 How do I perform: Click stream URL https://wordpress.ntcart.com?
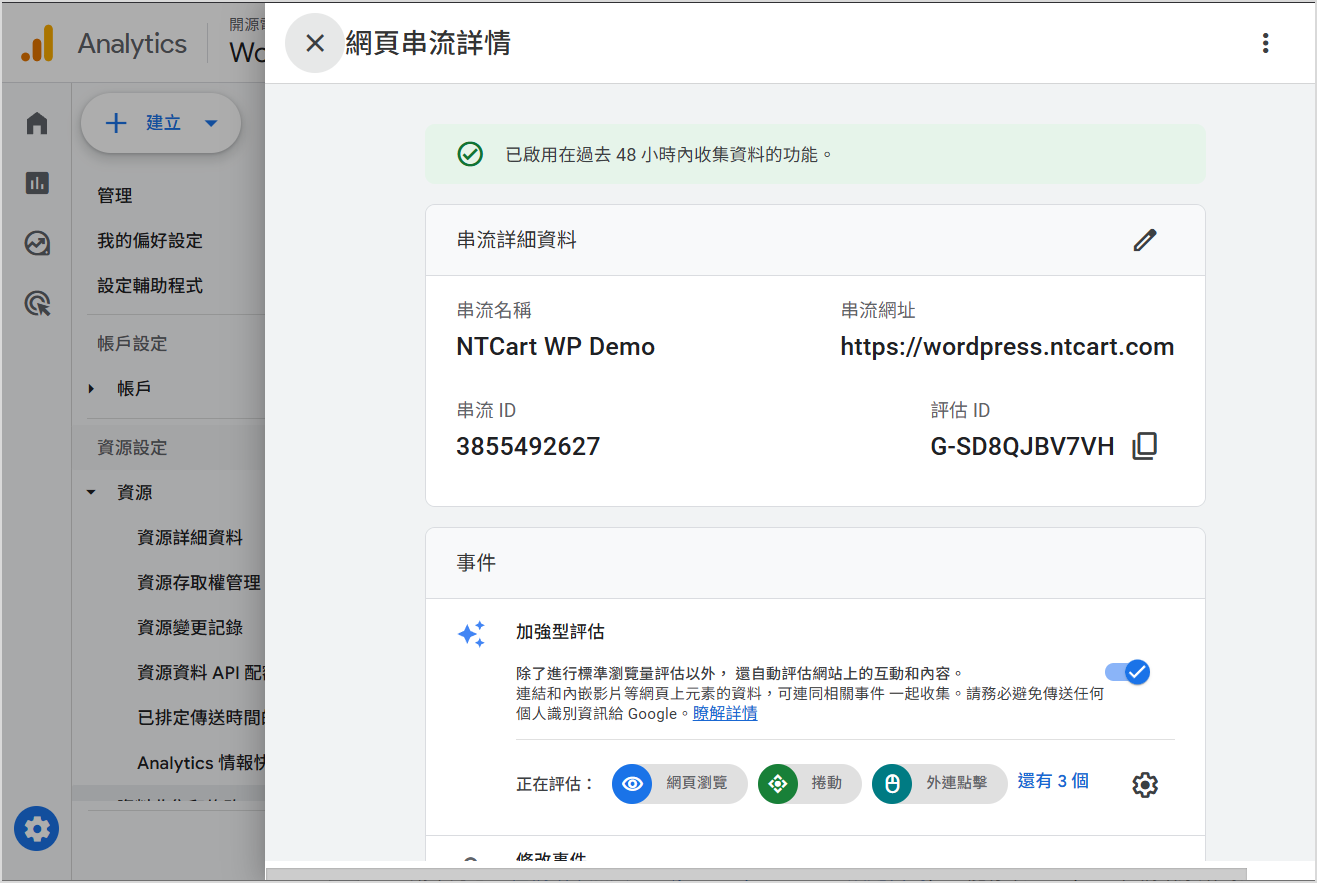(1007, 347)
